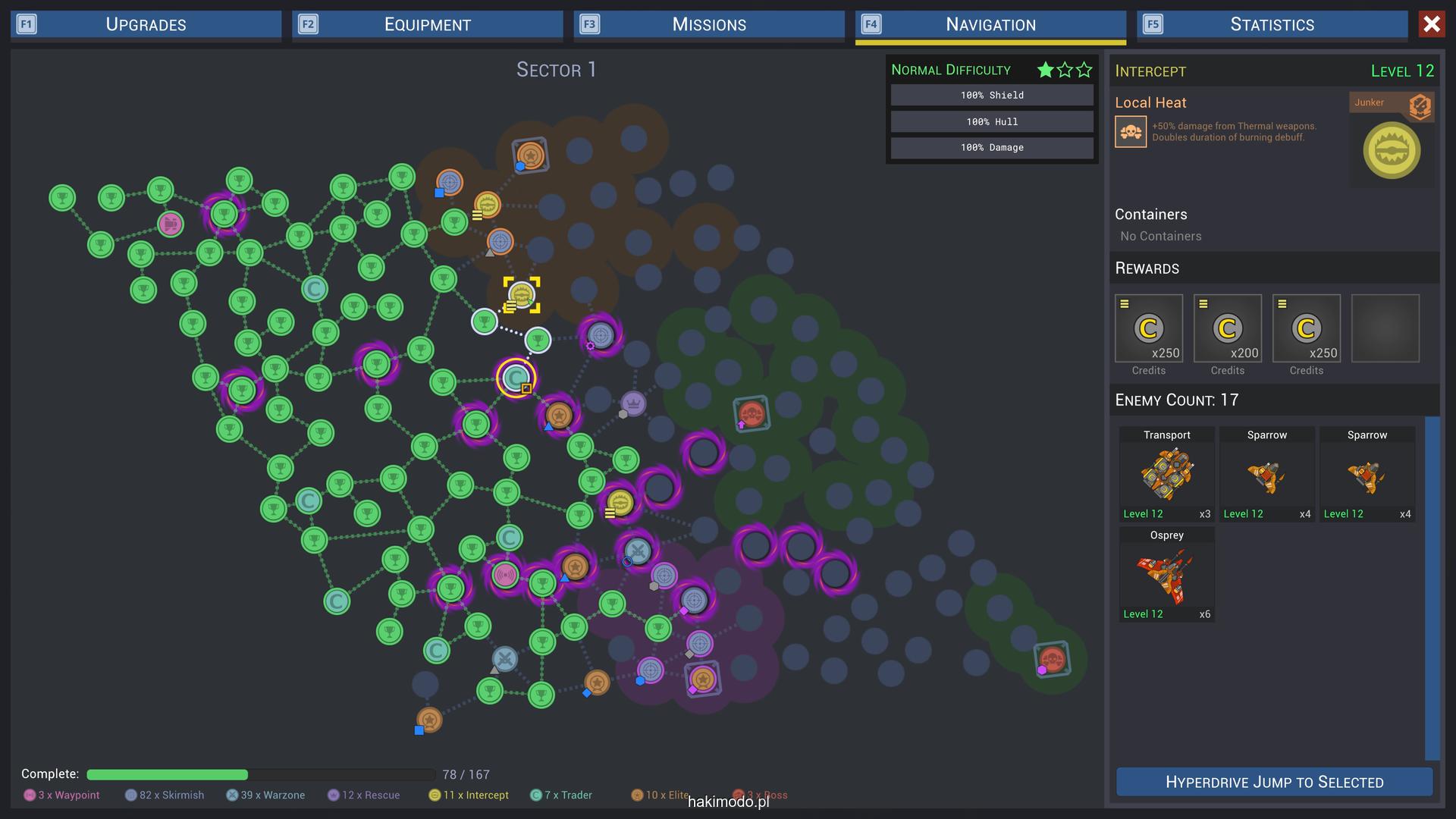Select the red skull Boss node near green zone

click(x=752, y=414)
